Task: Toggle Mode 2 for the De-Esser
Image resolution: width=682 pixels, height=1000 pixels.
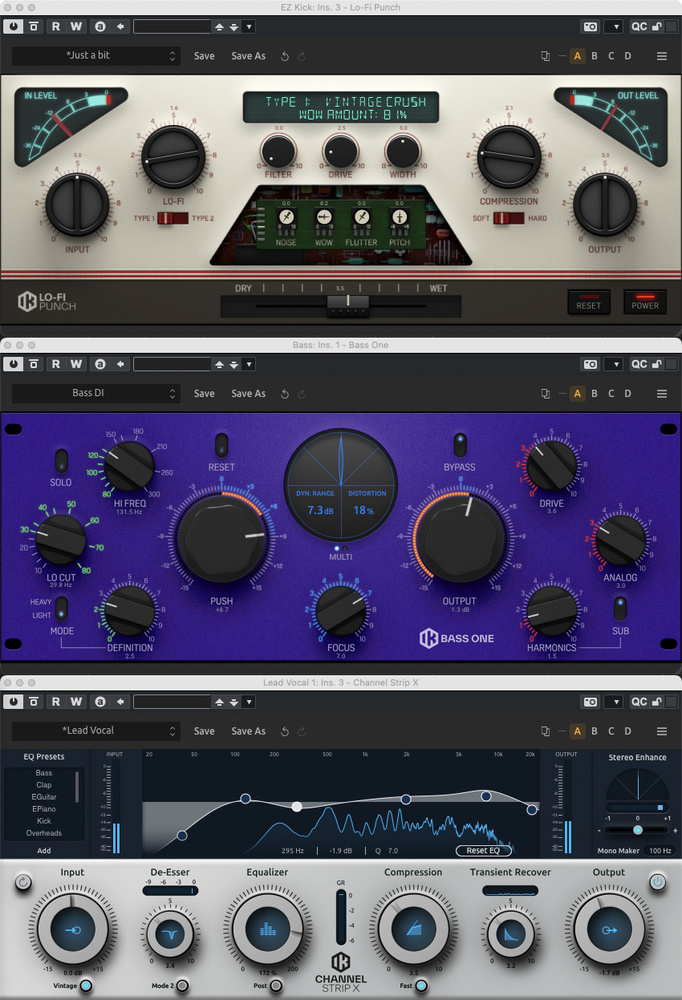Action: (182, 985)
